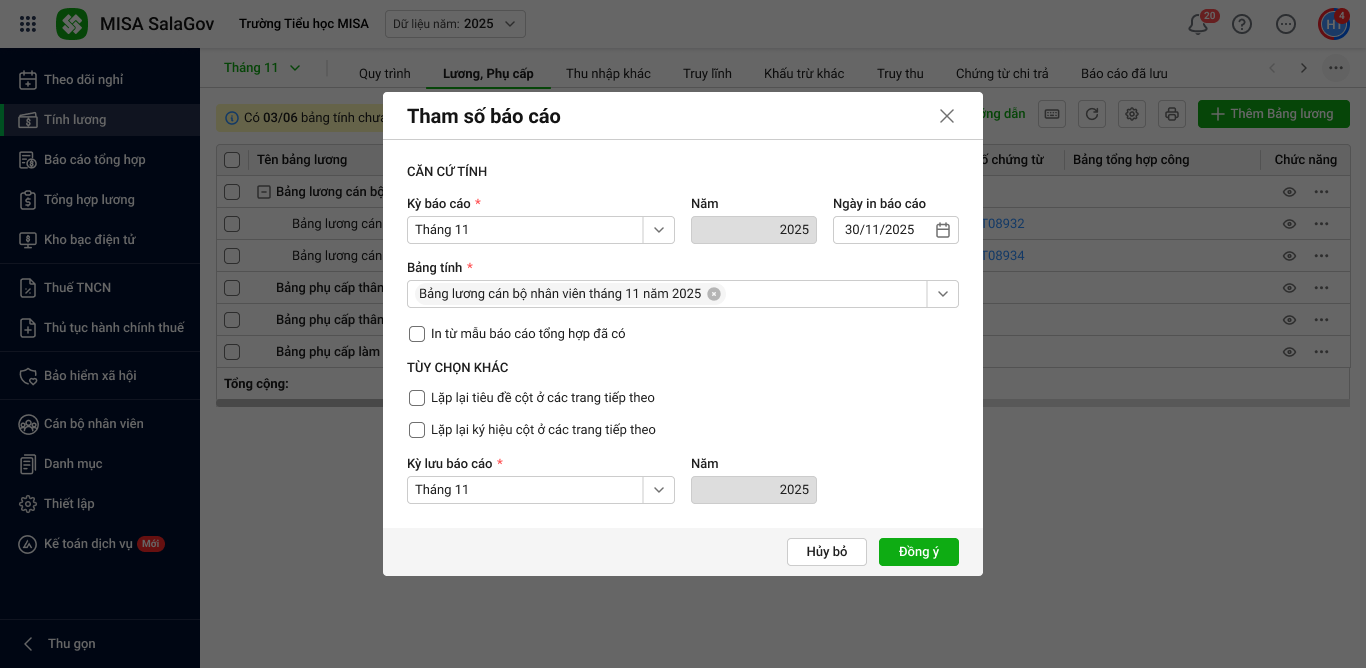Open the apps grid launcher icon
The width and height of the screenshot is (1366, 668).
pyautogui.click(x=28, y=24)
